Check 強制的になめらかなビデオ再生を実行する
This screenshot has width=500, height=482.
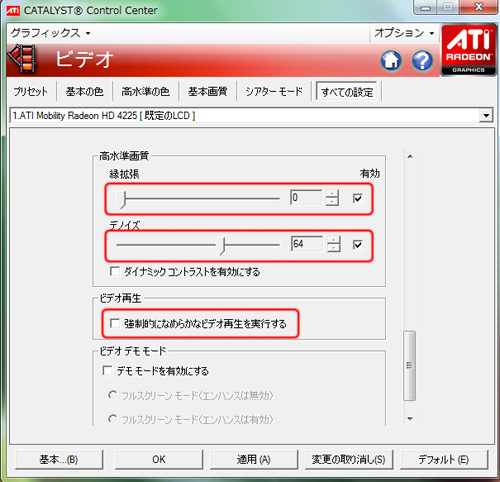[115, 323]
